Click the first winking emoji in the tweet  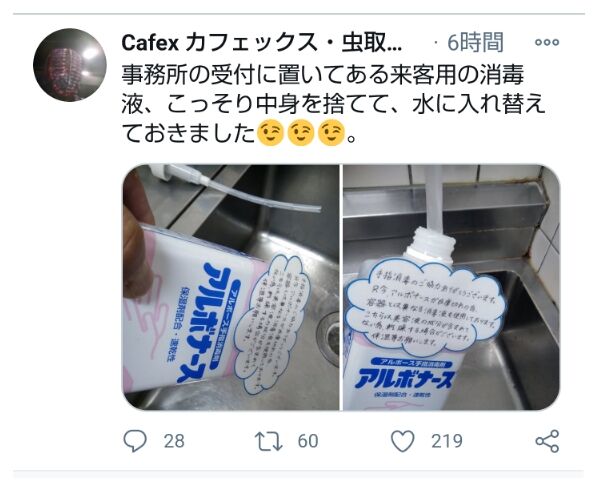(270, 133)
